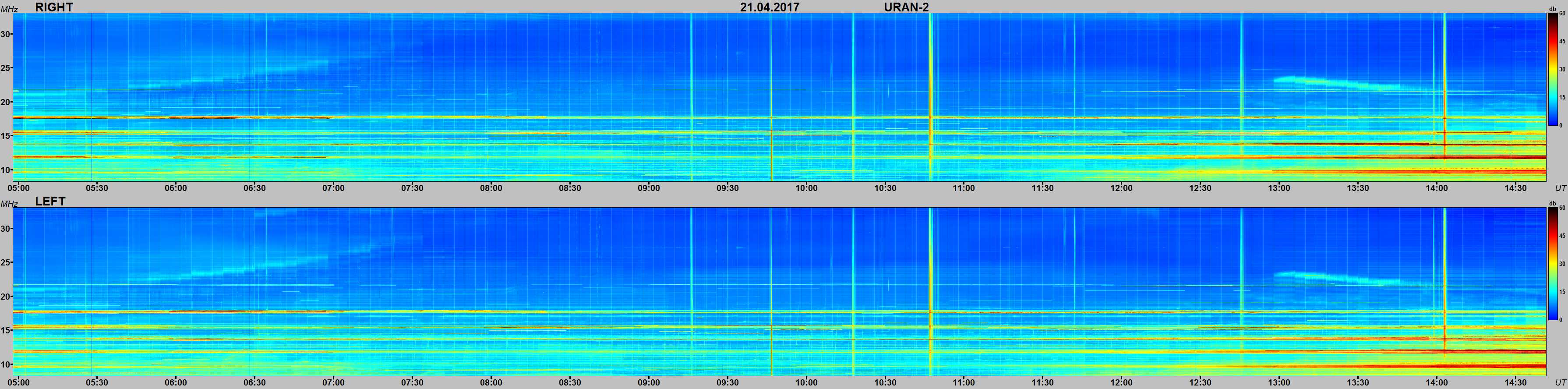Click the 08:00 time tick under RIGHT panel

[x=491, y=188]
